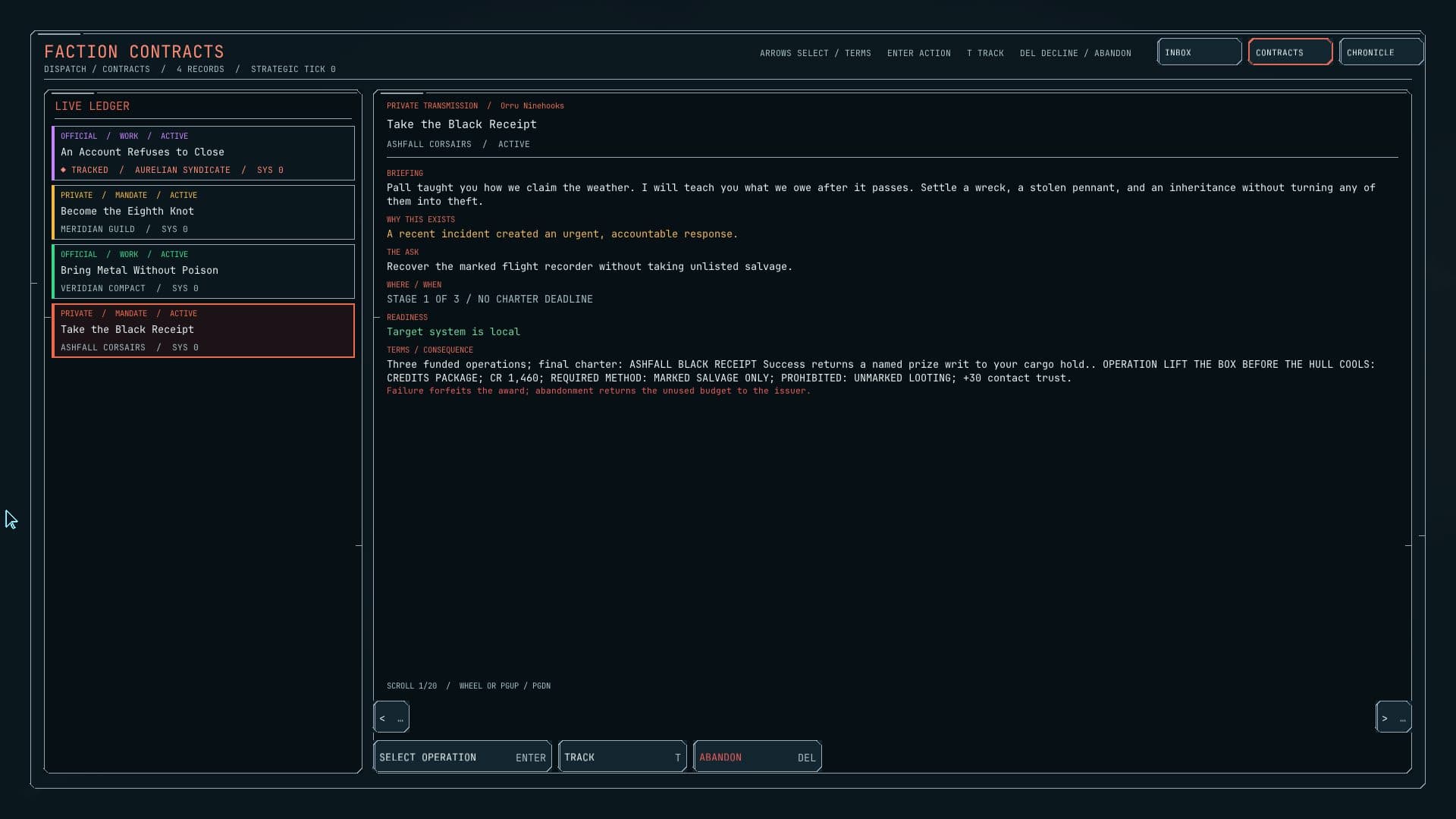1456x819 pixels.
Task: Open the 'Become the Eighth Knot' mandate
Action: coord(203,212)
